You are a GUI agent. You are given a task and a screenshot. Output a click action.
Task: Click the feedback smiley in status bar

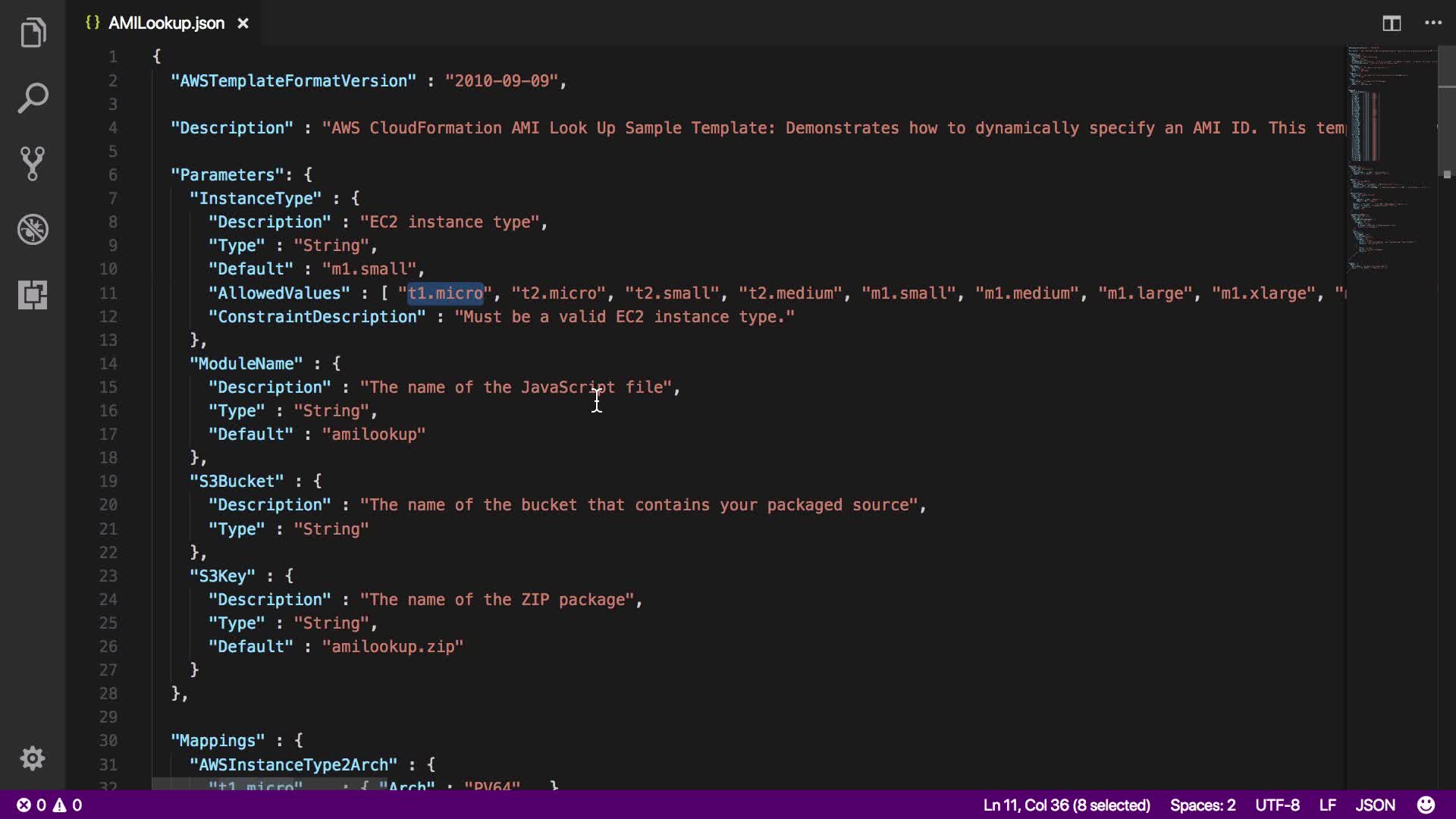coord(1426,805)
